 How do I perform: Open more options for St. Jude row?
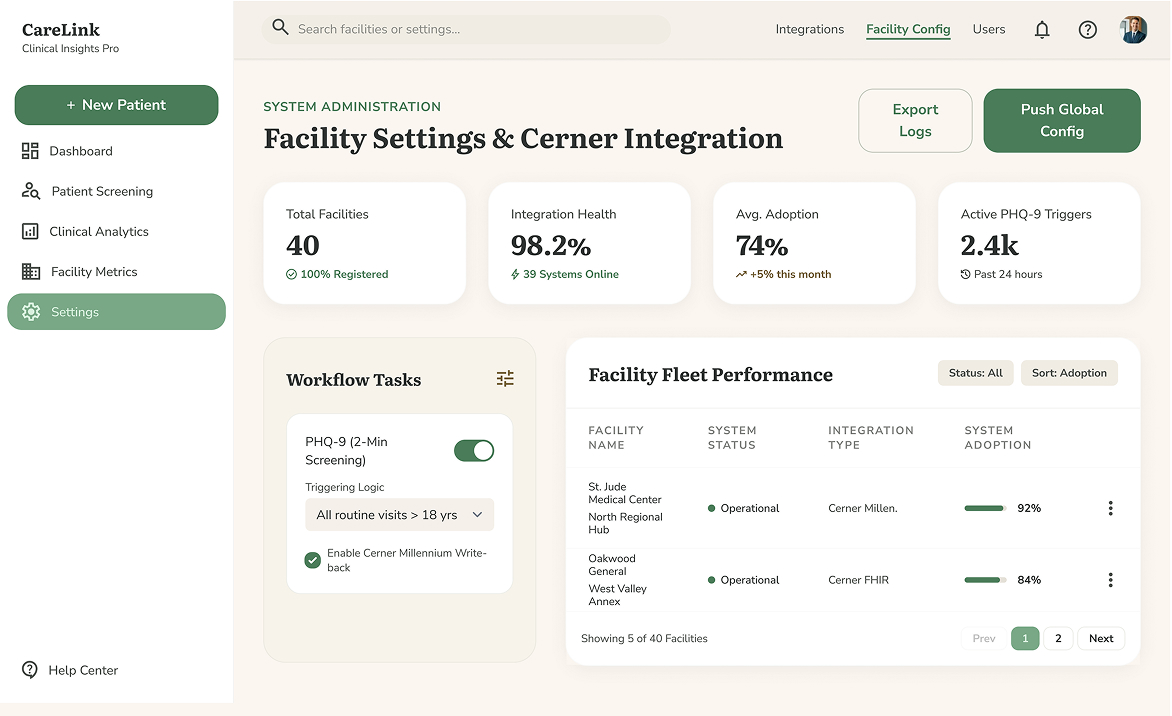coord(1111,508)
